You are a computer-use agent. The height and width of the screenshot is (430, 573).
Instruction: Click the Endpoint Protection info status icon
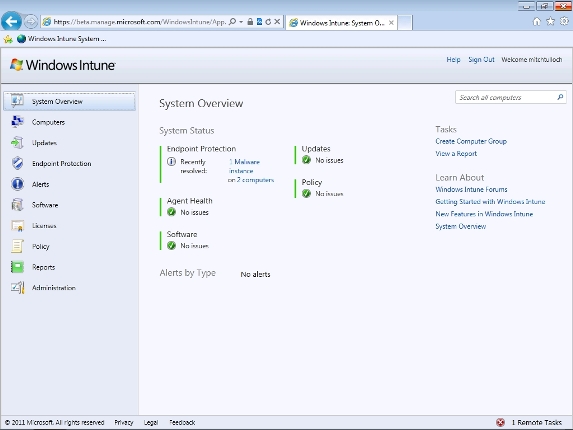(171, 161)
